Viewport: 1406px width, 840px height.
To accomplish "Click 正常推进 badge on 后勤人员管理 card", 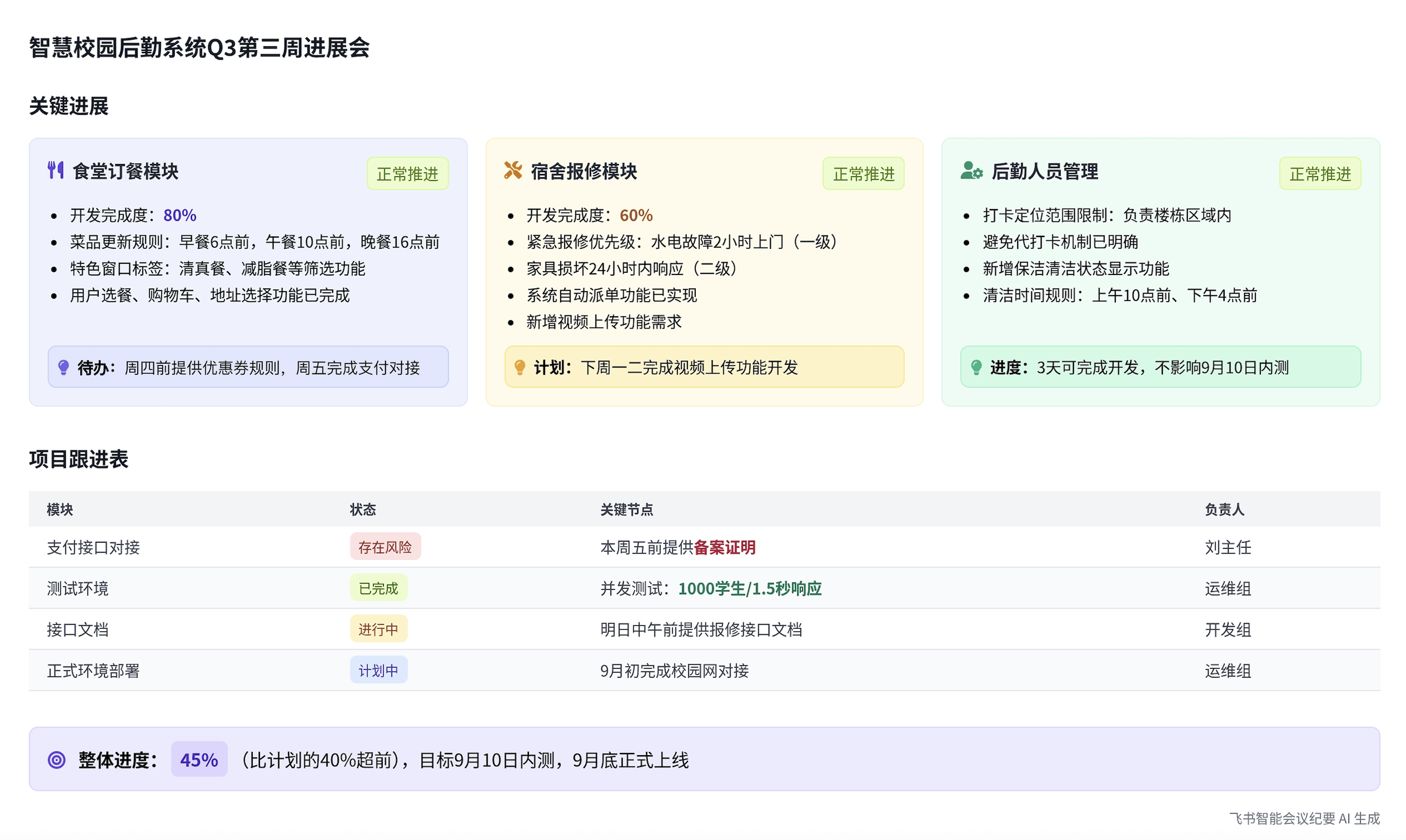I will [1320, 174].
